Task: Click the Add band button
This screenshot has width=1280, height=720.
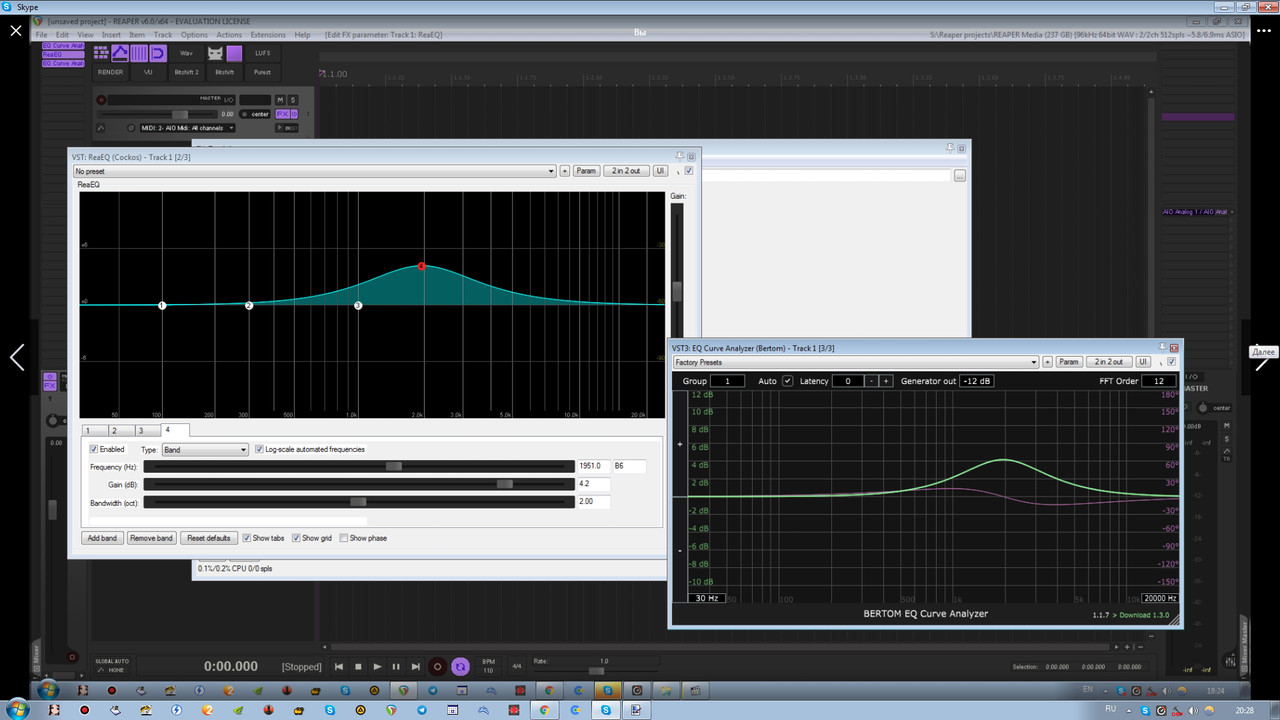Action: click(102, 538)
